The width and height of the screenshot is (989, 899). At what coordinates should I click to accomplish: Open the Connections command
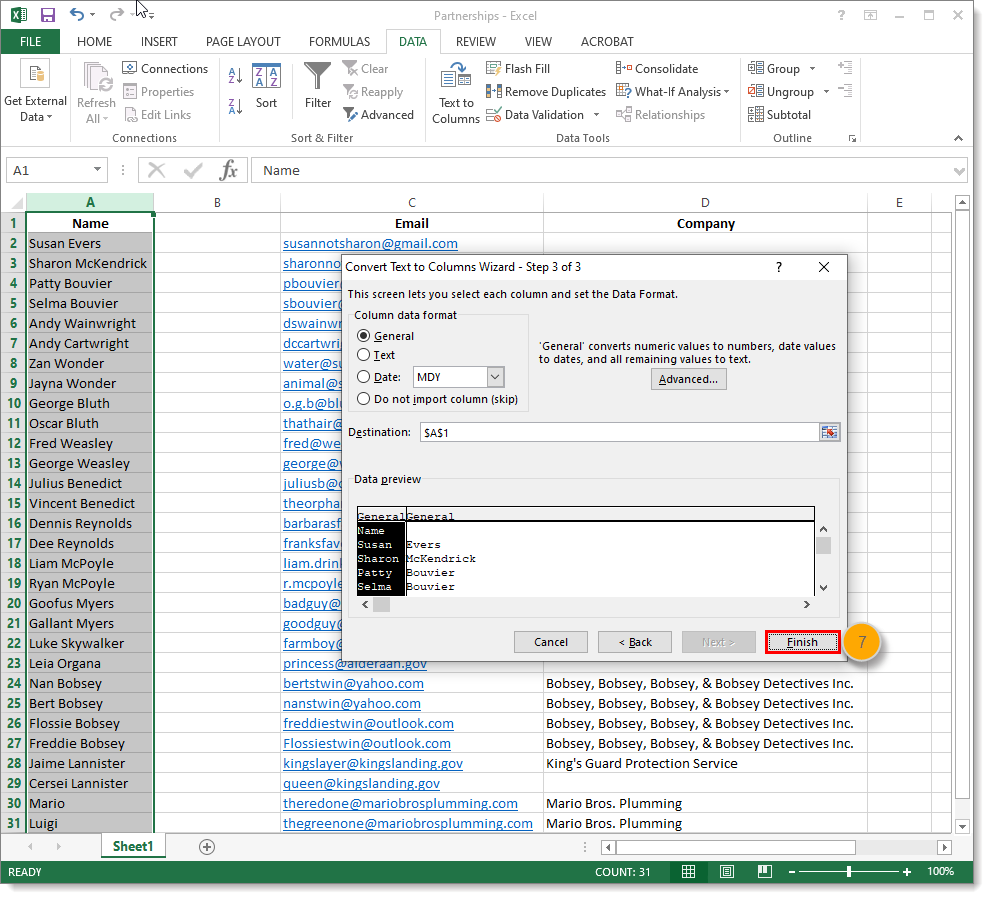pos(165,69)
